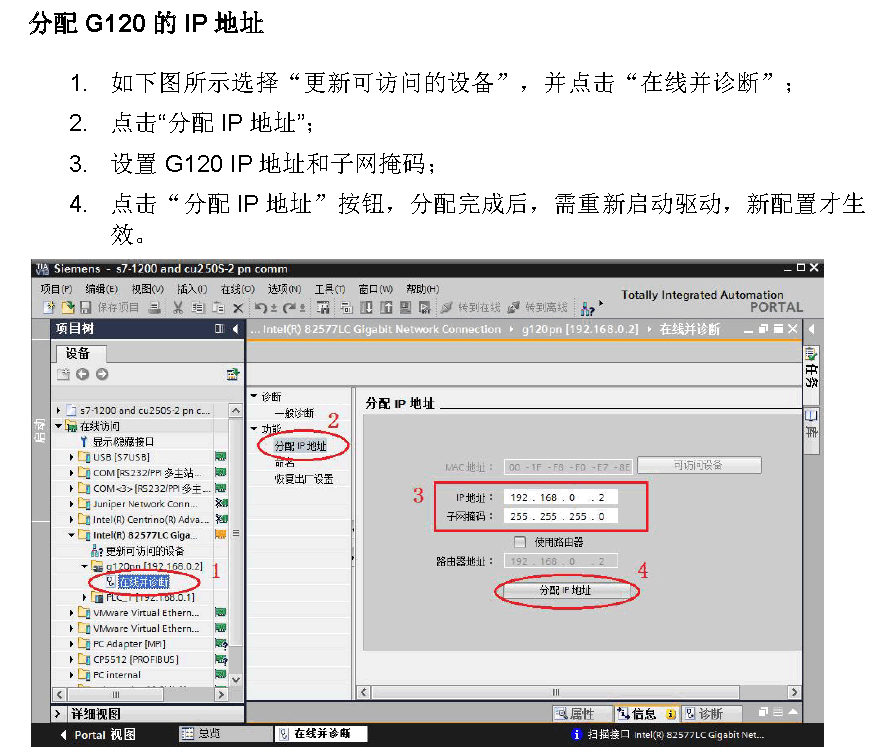
Task: Collapse the 在线访问 tree node
Action: [x=59, y=426]
